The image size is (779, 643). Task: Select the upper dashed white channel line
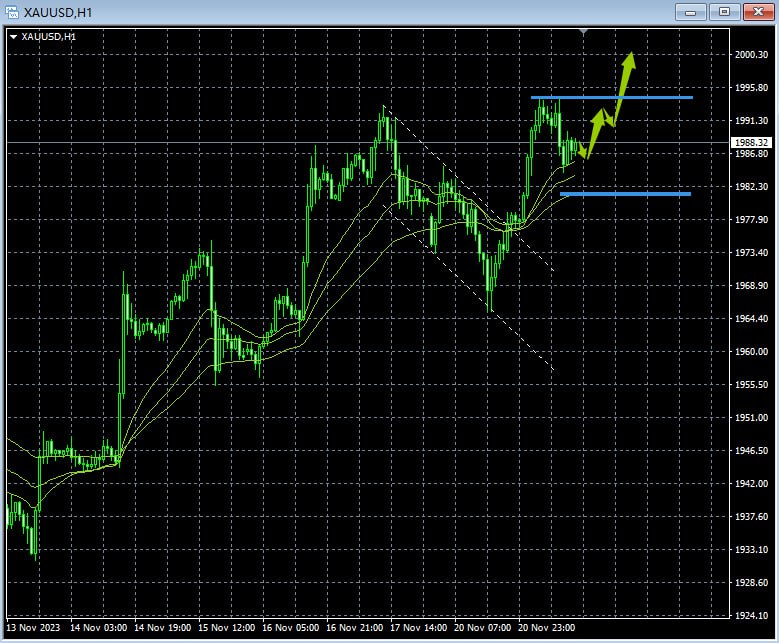pos(470,190)
